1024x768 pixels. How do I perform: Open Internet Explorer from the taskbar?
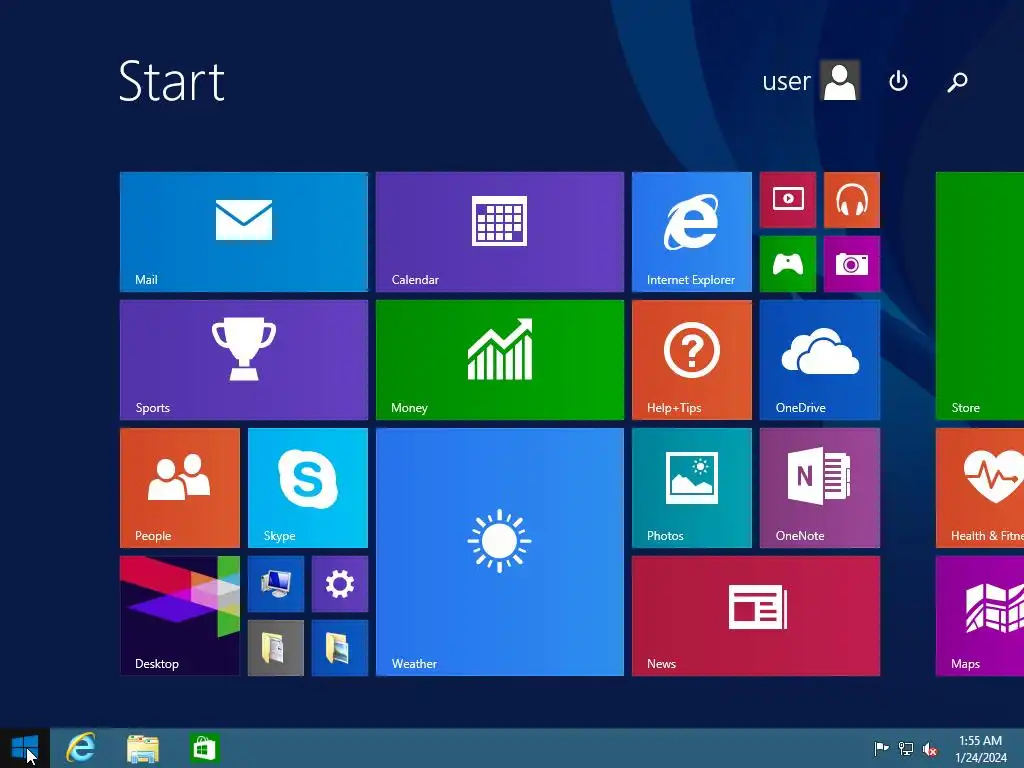[x=81, y=748]
